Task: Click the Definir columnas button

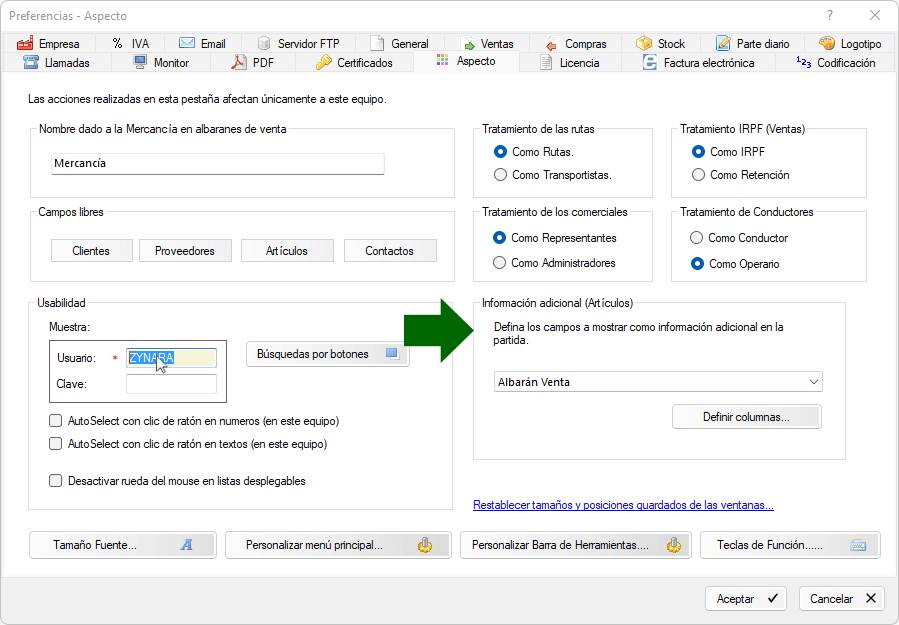Action: tap(746, 416)
